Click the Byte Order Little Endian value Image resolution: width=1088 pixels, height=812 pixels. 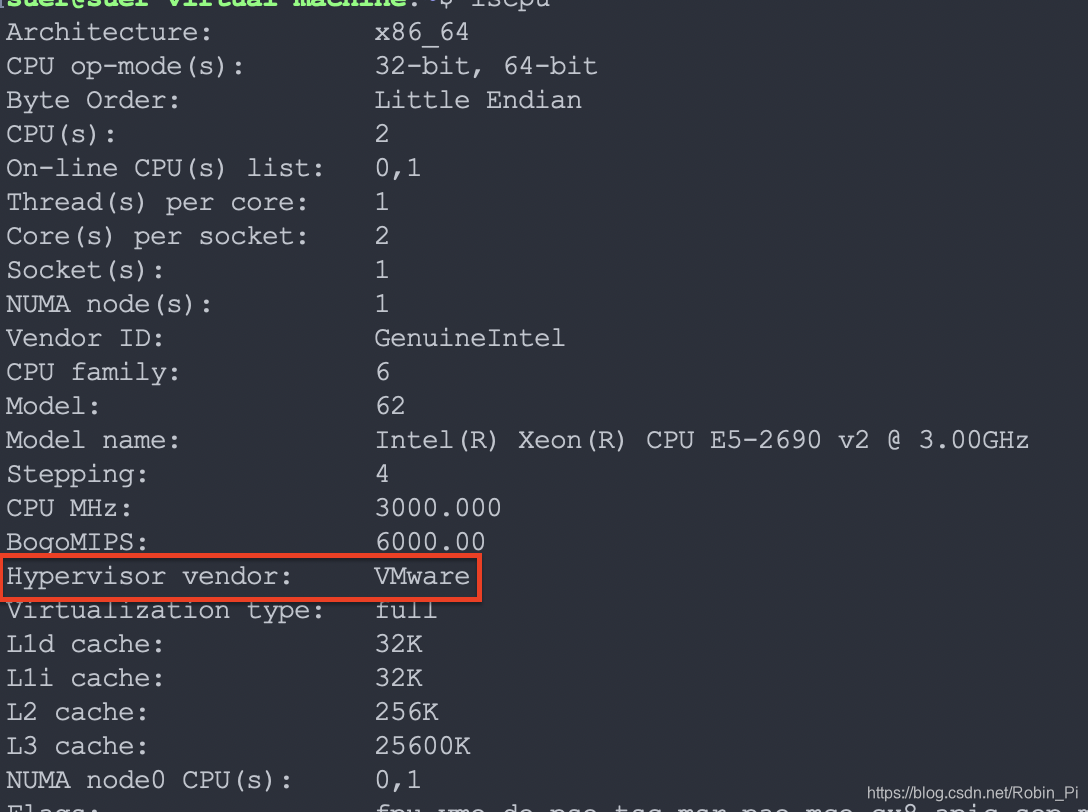click(478, 100)
